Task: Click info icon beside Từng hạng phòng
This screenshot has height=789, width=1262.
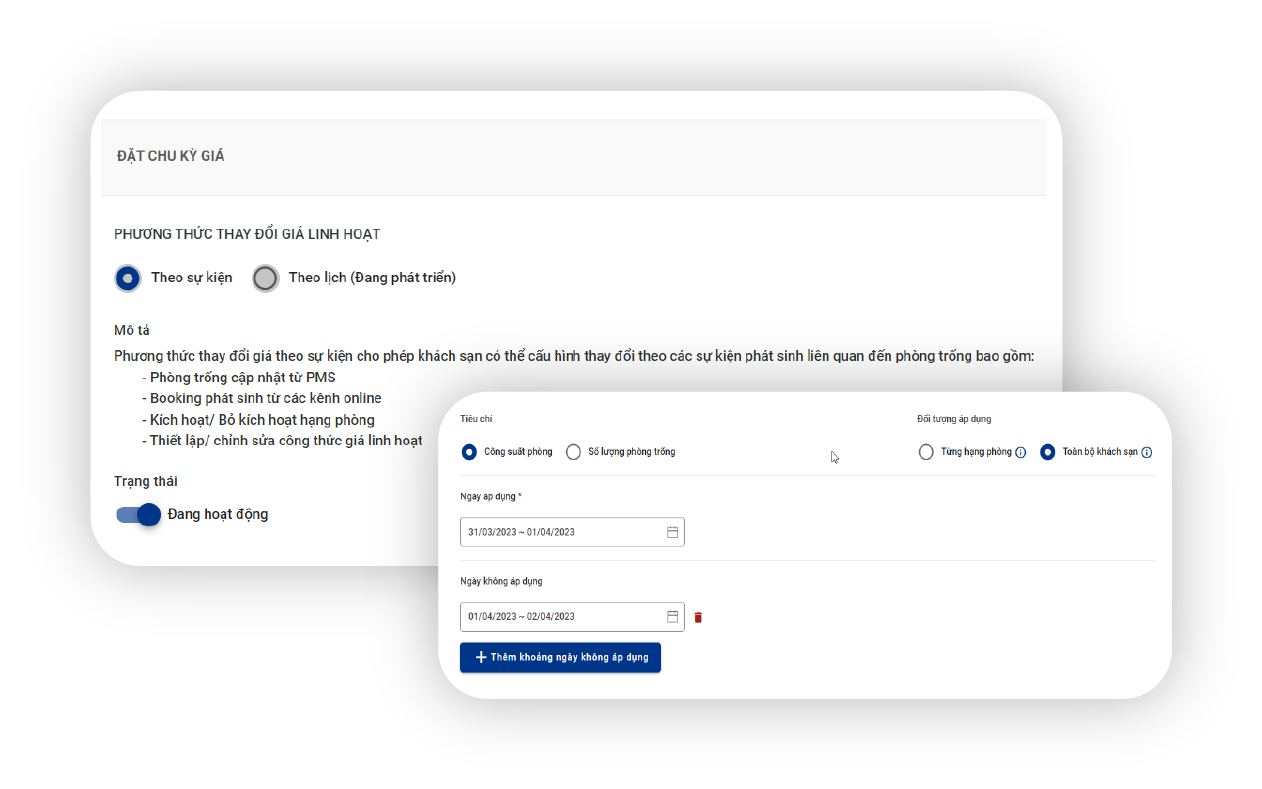Action: (1020, 452)
